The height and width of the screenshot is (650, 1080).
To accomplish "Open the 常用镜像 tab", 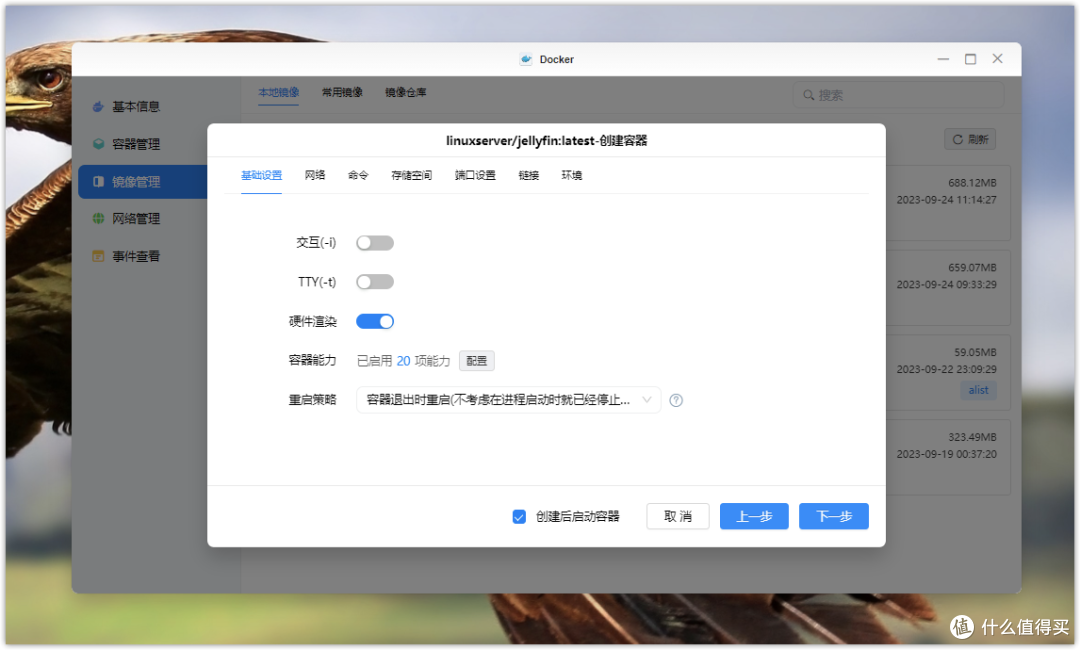I will click(x=342, y=92).
